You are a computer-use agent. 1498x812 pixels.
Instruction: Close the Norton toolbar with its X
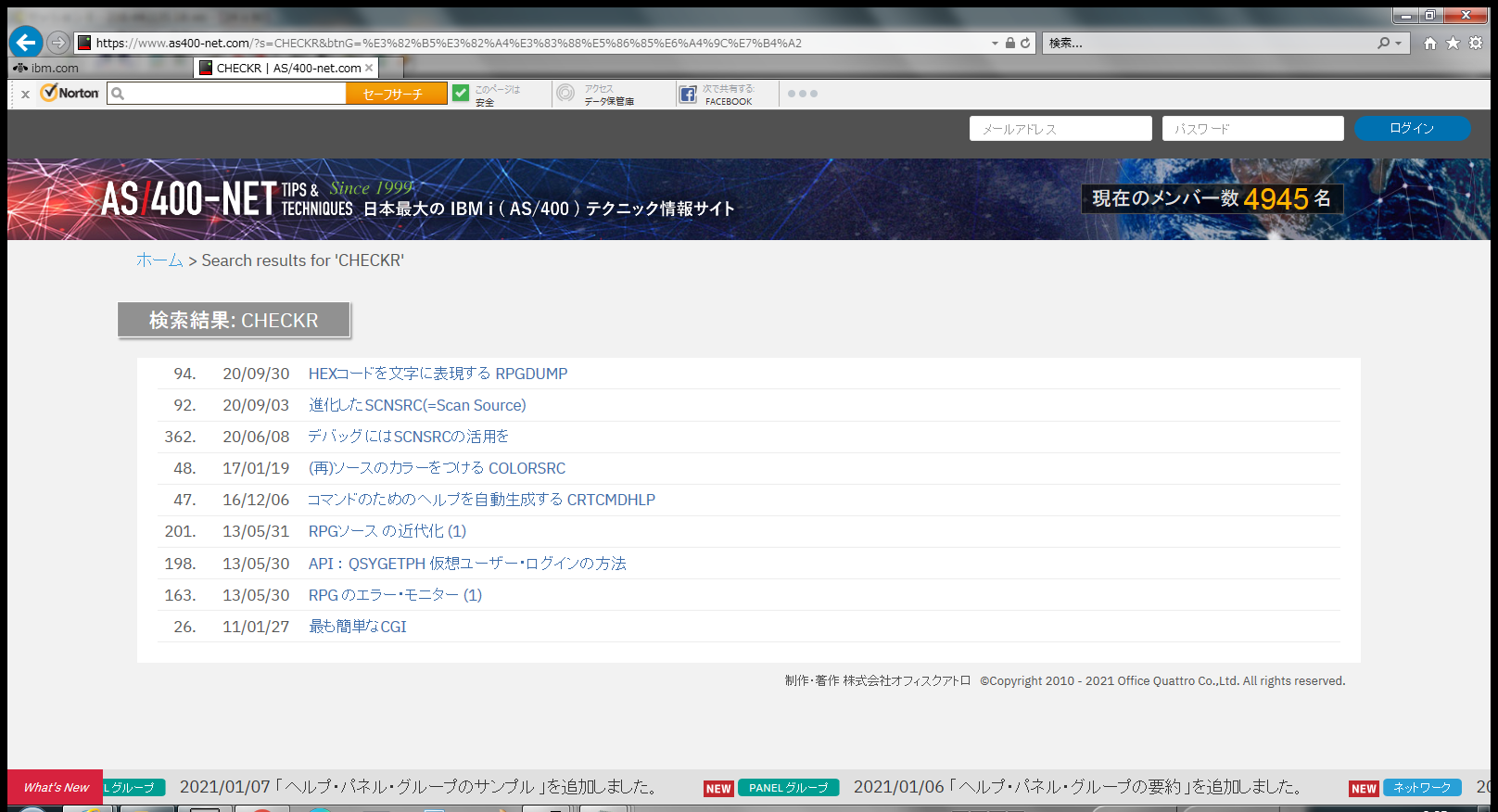point(25,94)
